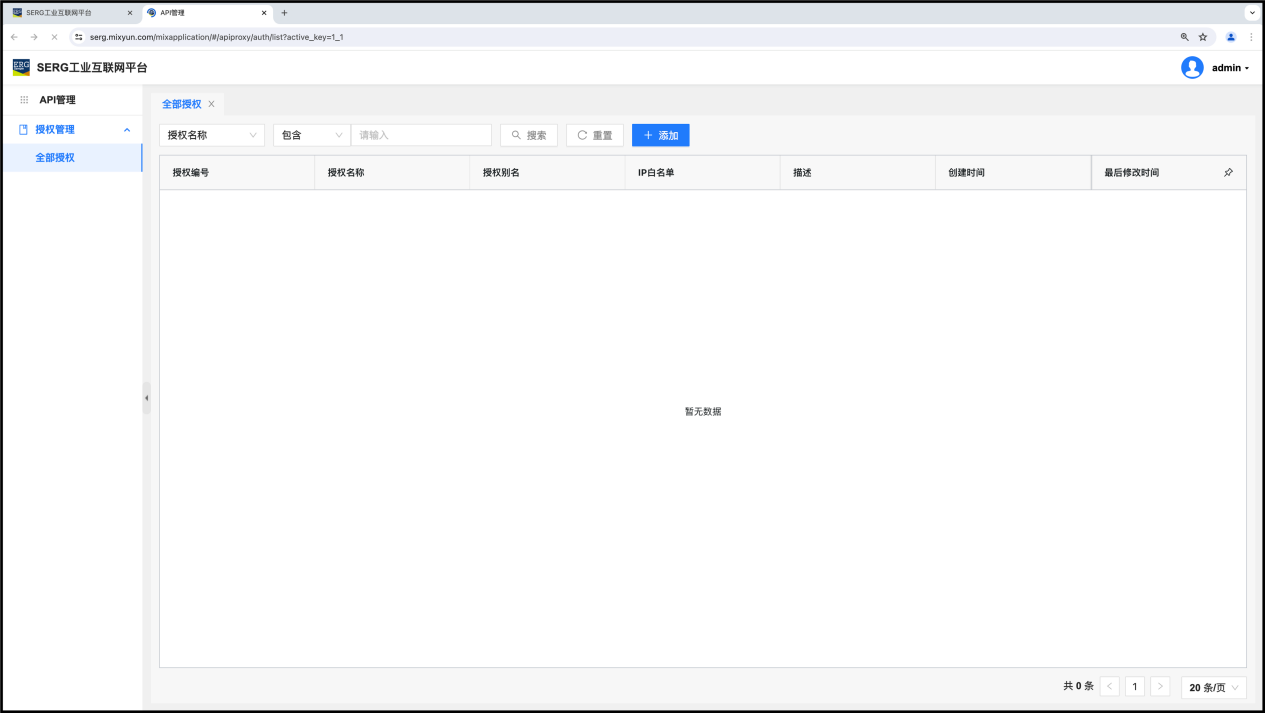The height and width of the screenshot is (713, 1265).
Task: Click the 搜索 search button
Action: pyautogui.click(x=529, y=135)
